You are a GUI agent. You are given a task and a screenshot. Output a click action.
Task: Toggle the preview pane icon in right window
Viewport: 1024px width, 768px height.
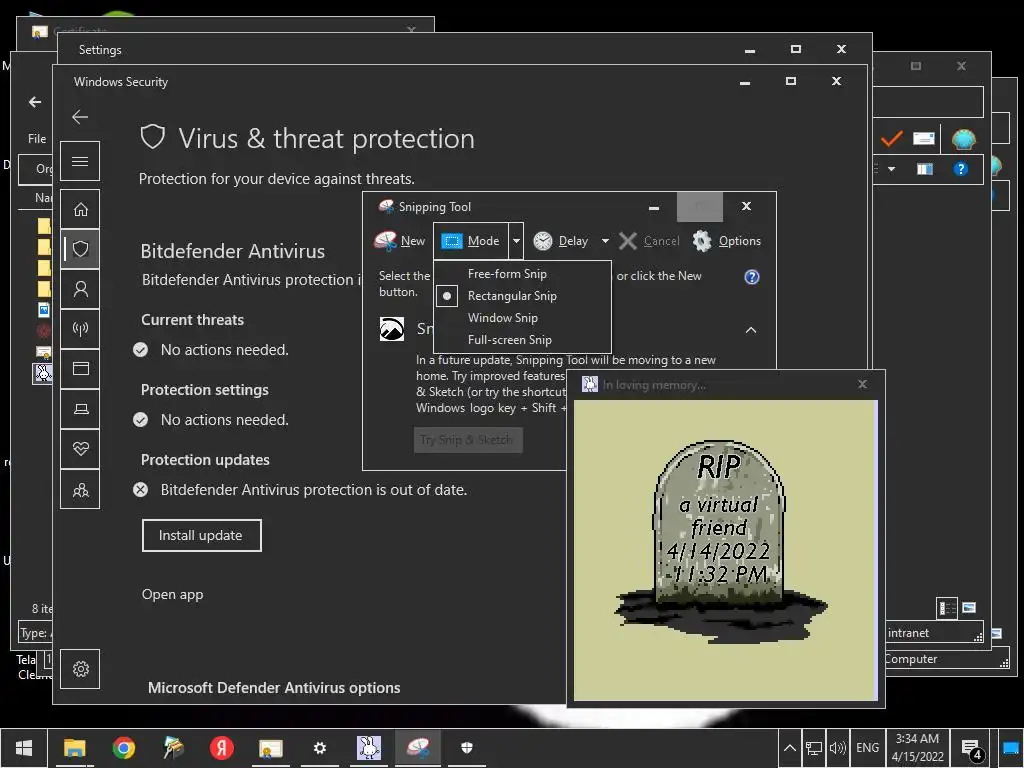[x=925, y=169]
